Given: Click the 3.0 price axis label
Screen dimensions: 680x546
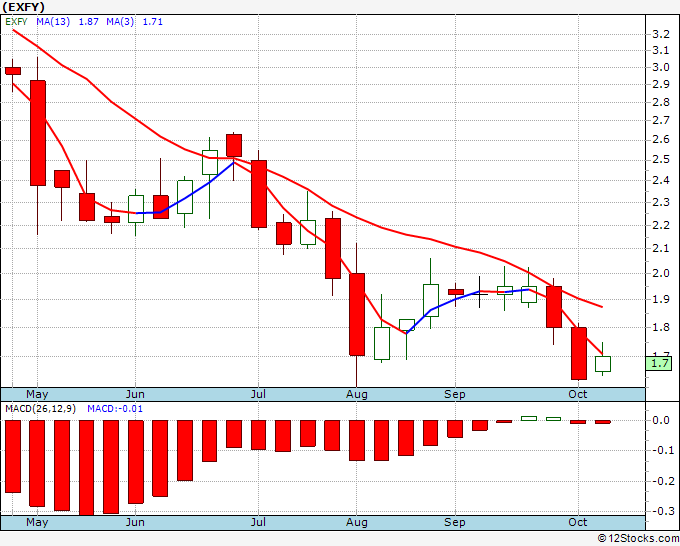Looking at the screenshot, I should 660,67.
